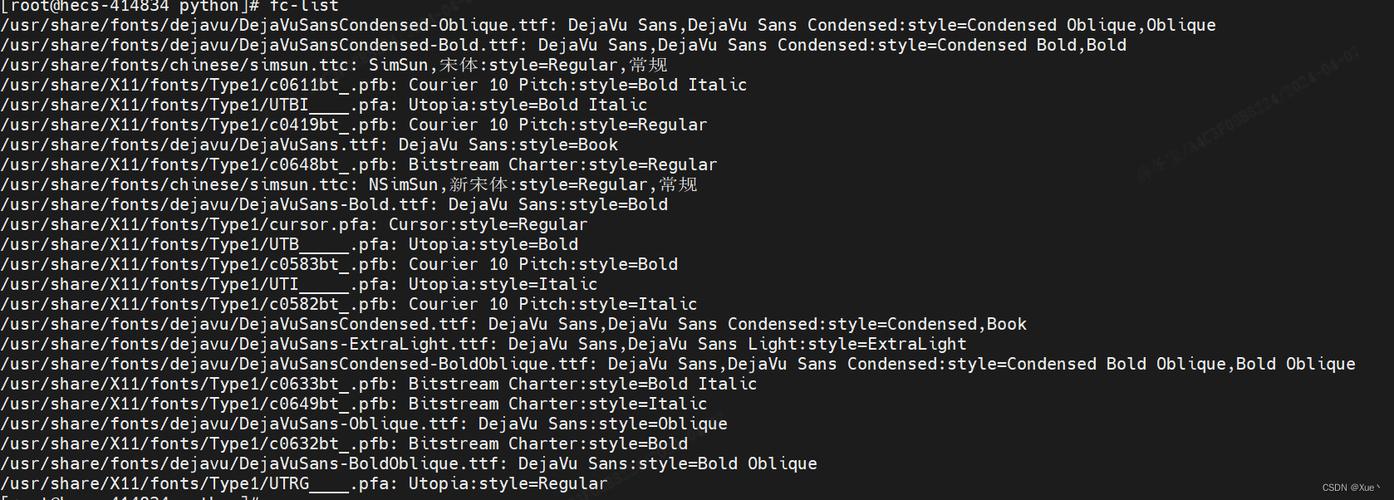Click the c0582bt_.pfb Courier Italic line
The height and width of the screenshot is (500, 1394).
pyautogui.click(x=349, y=305)
